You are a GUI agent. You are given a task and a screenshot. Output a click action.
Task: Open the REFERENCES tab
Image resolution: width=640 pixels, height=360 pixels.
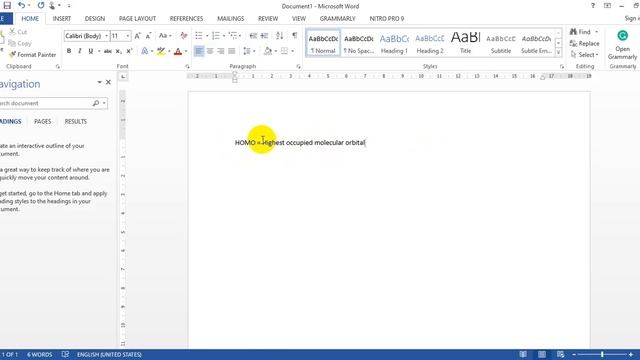point(187,19)
